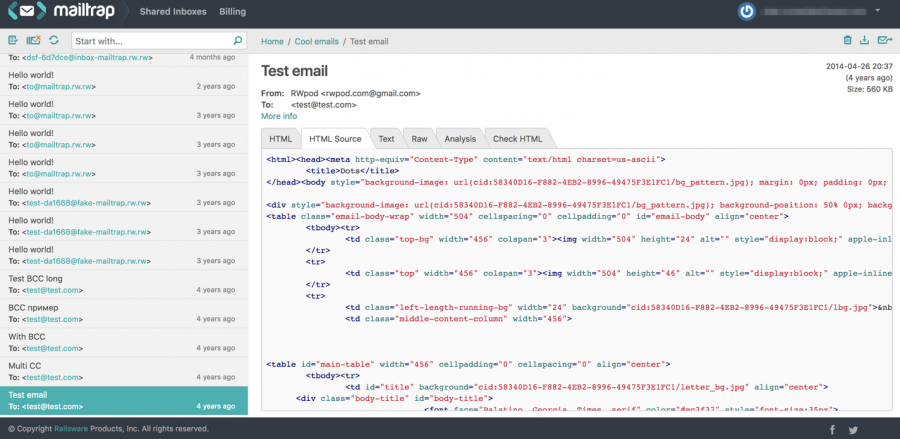Open the Raw tab

(x=419, y=139)
